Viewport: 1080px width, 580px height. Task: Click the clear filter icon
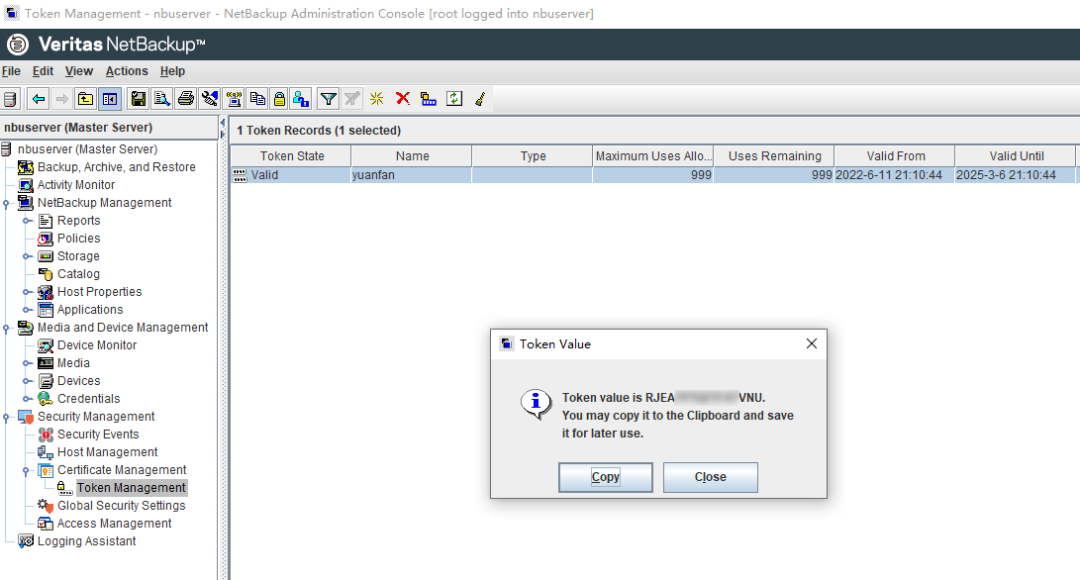(x=352, y=99)
